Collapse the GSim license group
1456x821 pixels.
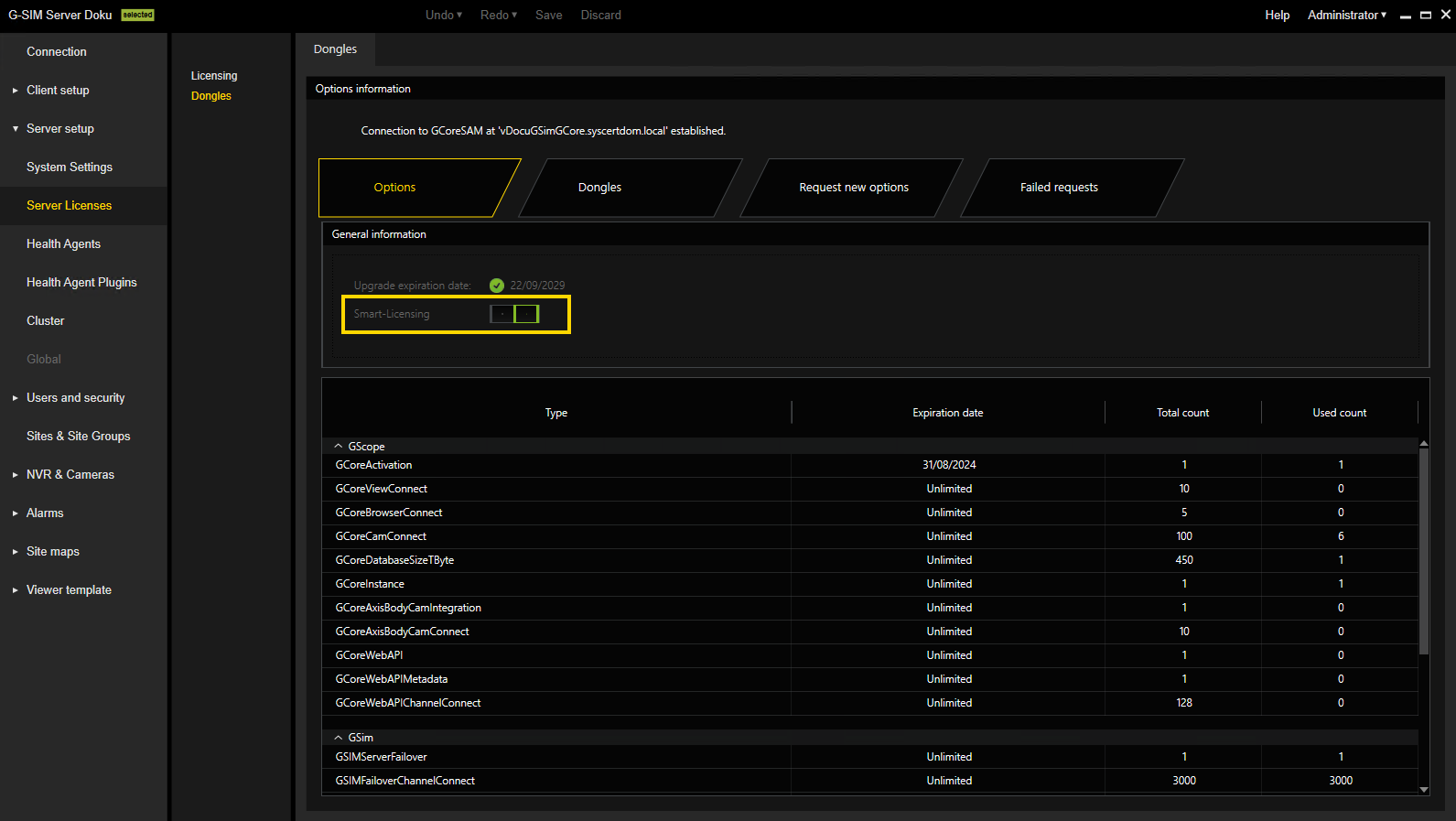339,738
